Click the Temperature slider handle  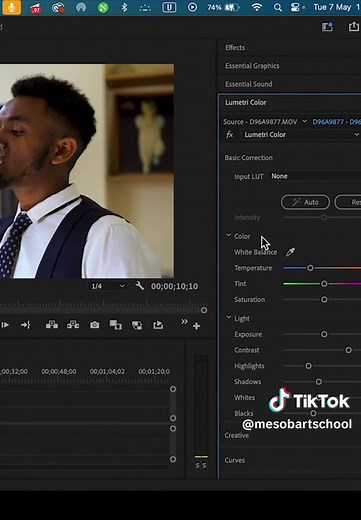click(310, 268)
